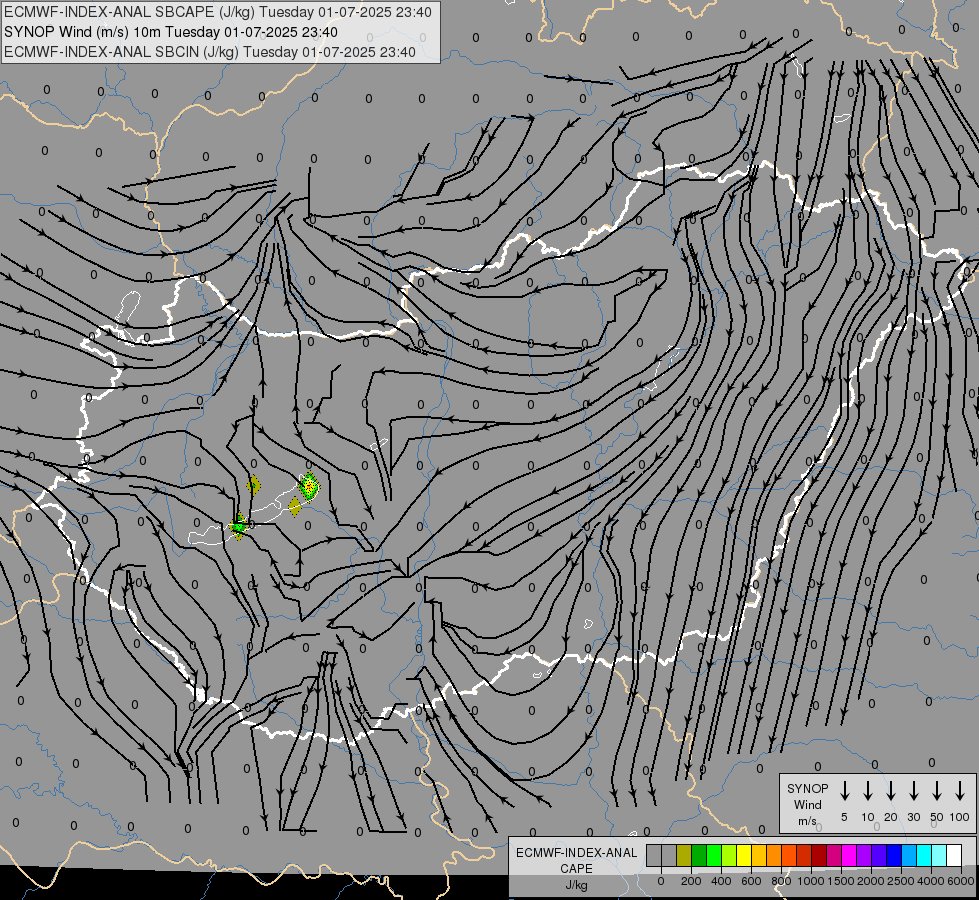This screenshot has width=979, height=900.
Task: Click the 'SYNOP' wind legend heading
Action: 807,789
